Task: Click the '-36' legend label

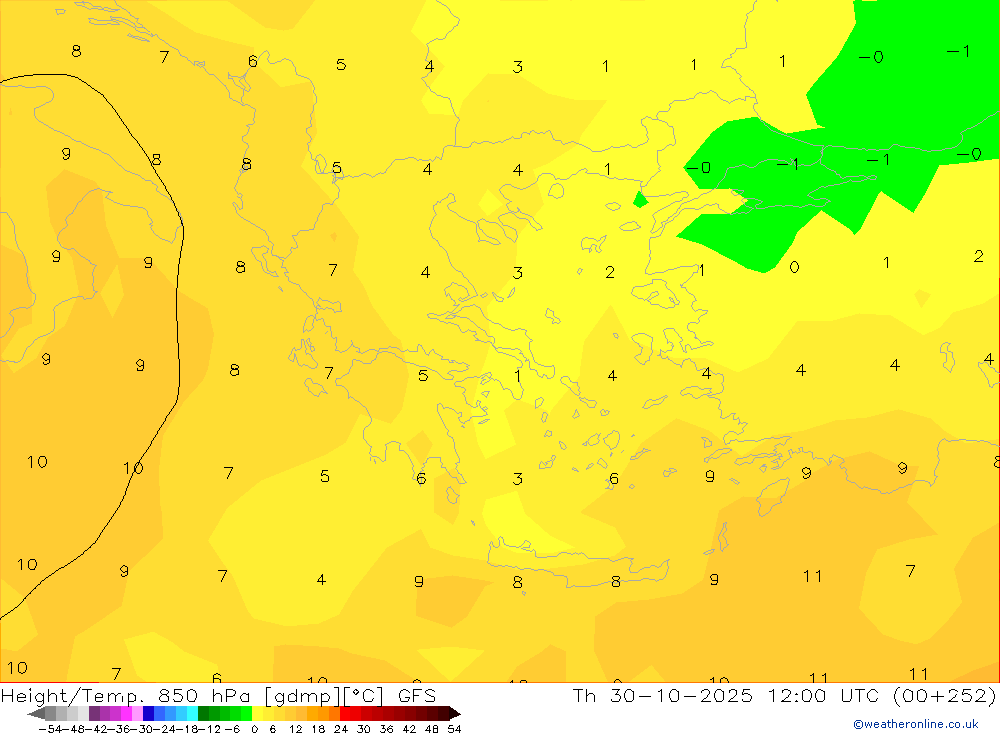Action: [x=119, y=729]
